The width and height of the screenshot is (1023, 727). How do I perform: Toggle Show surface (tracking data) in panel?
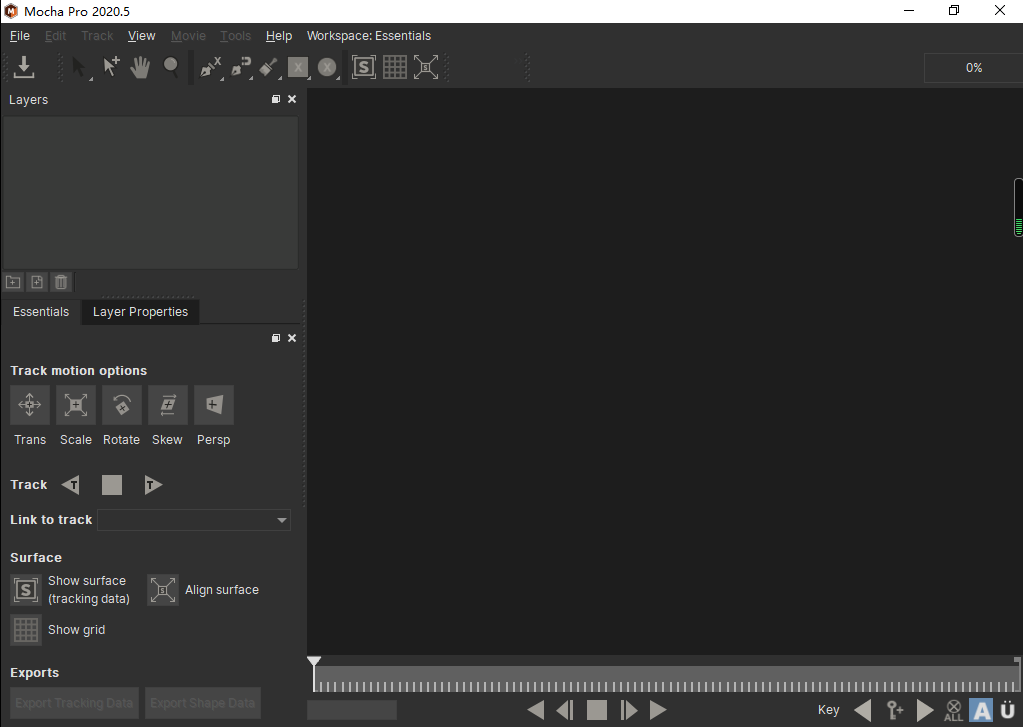[26, 590]
